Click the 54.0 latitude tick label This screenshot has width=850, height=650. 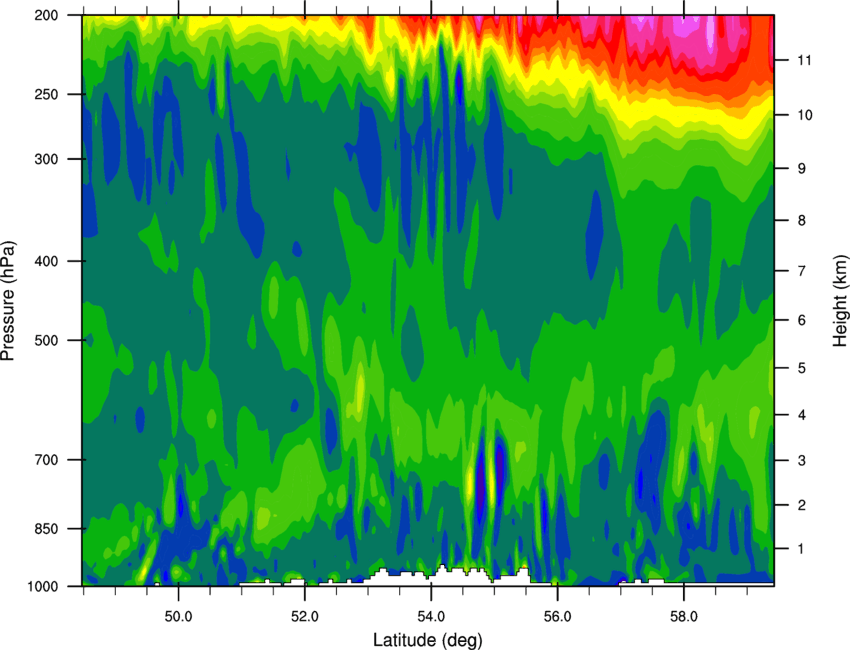click(x=431, y=617)
